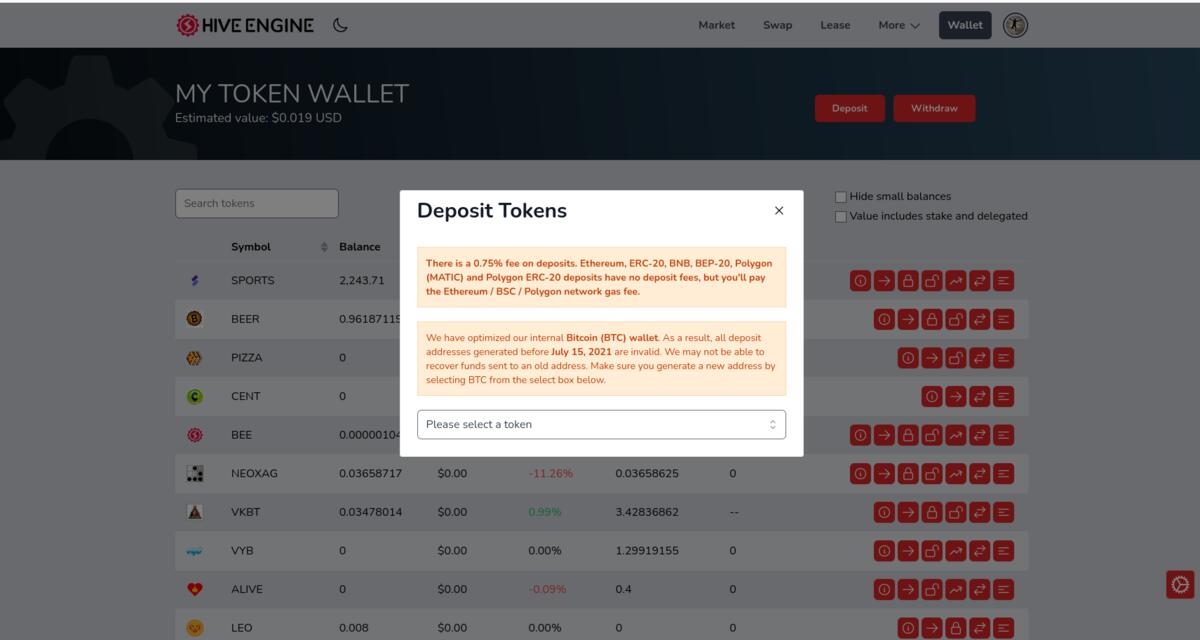Show info for PIZZA token
Image resolution: width=1200 pixels, height=640 pixels.
tap(908, 357)
